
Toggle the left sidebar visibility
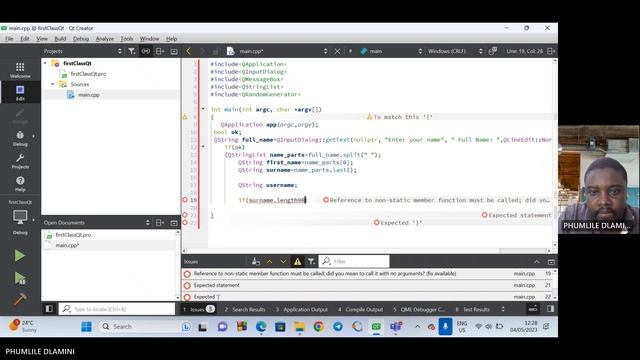tap(49, 309)
